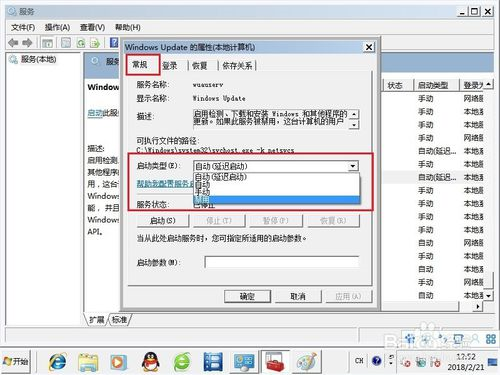This screenshot has width=500, height=375.
Task: Click description box scroll down arrow
Action: [x=354, y=125]
